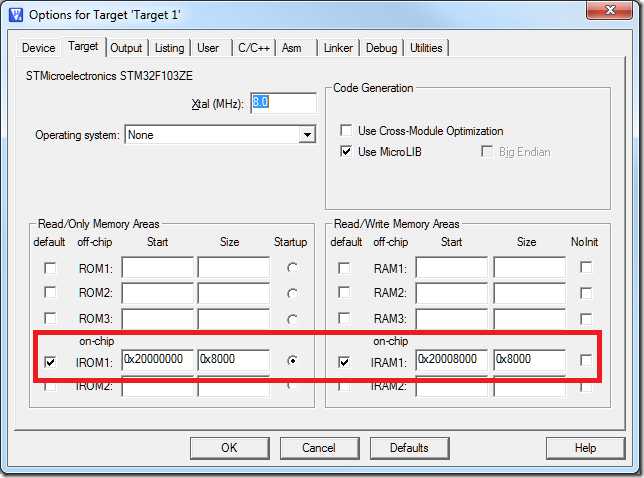Switch to the Asm tab

[292, 48]
